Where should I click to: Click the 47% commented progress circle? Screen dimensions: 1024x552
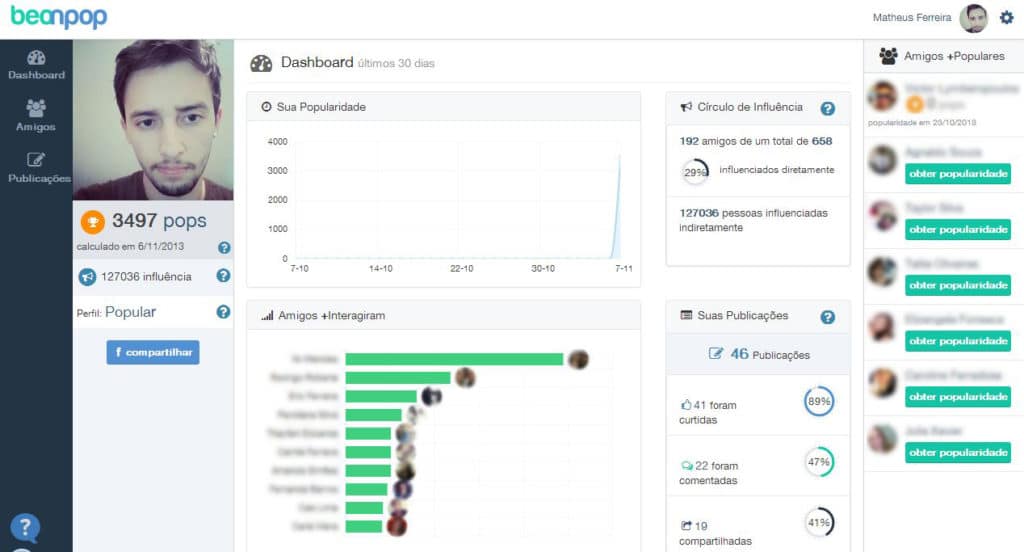tap(819, 462)
